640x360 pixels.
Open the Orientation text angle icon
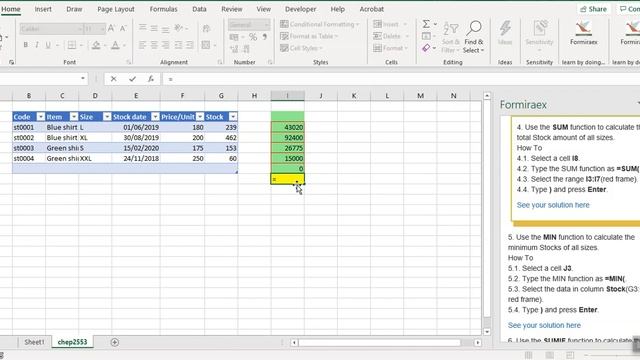pos(178,28)
